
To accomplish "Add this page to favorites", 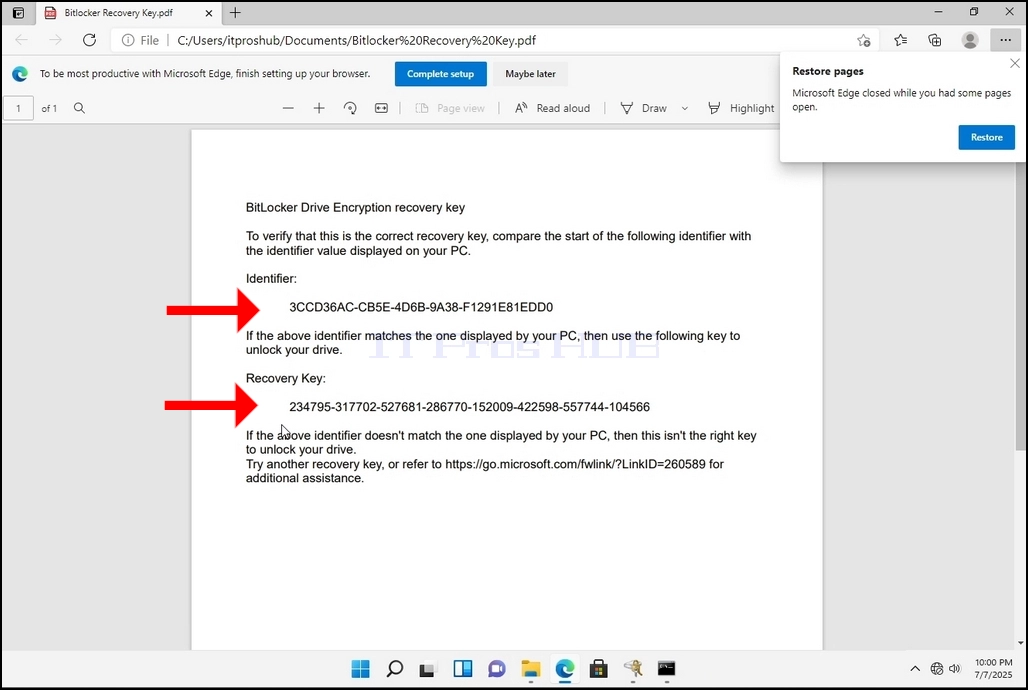I will point(863,40).
